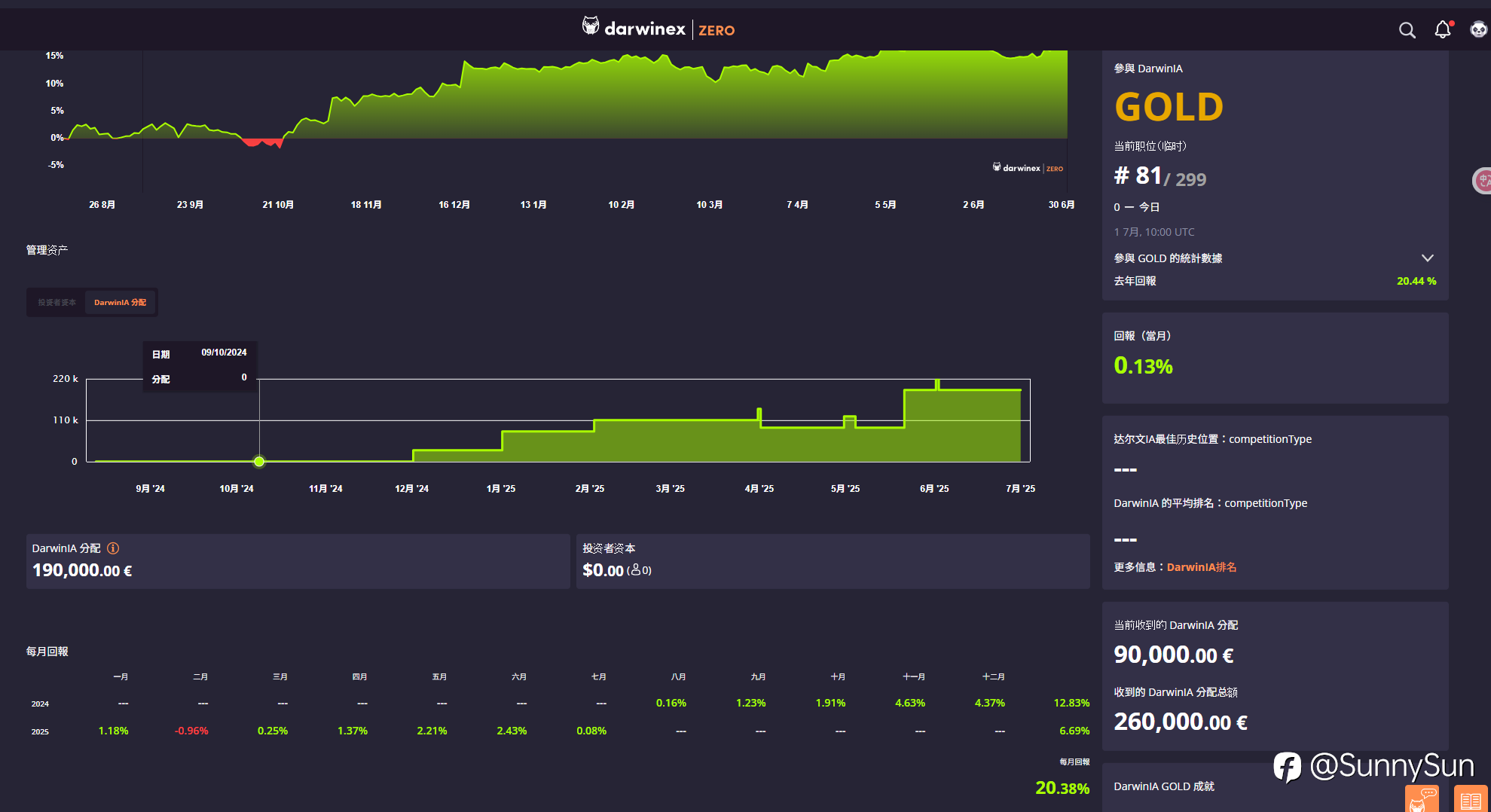Image resolution: width=1491 pixels, height=812 pixels.
Task: Click info icon beside DarwinIA 分配
Action: [x=113, y=548]
